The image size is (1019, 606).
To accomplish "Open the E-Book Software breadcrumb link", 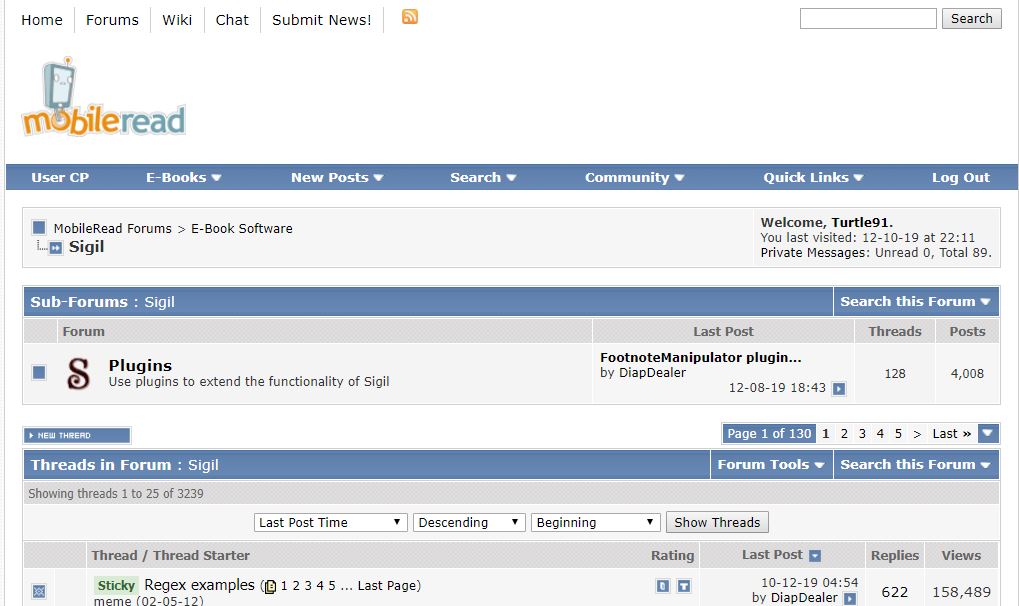I will point(242,228).
